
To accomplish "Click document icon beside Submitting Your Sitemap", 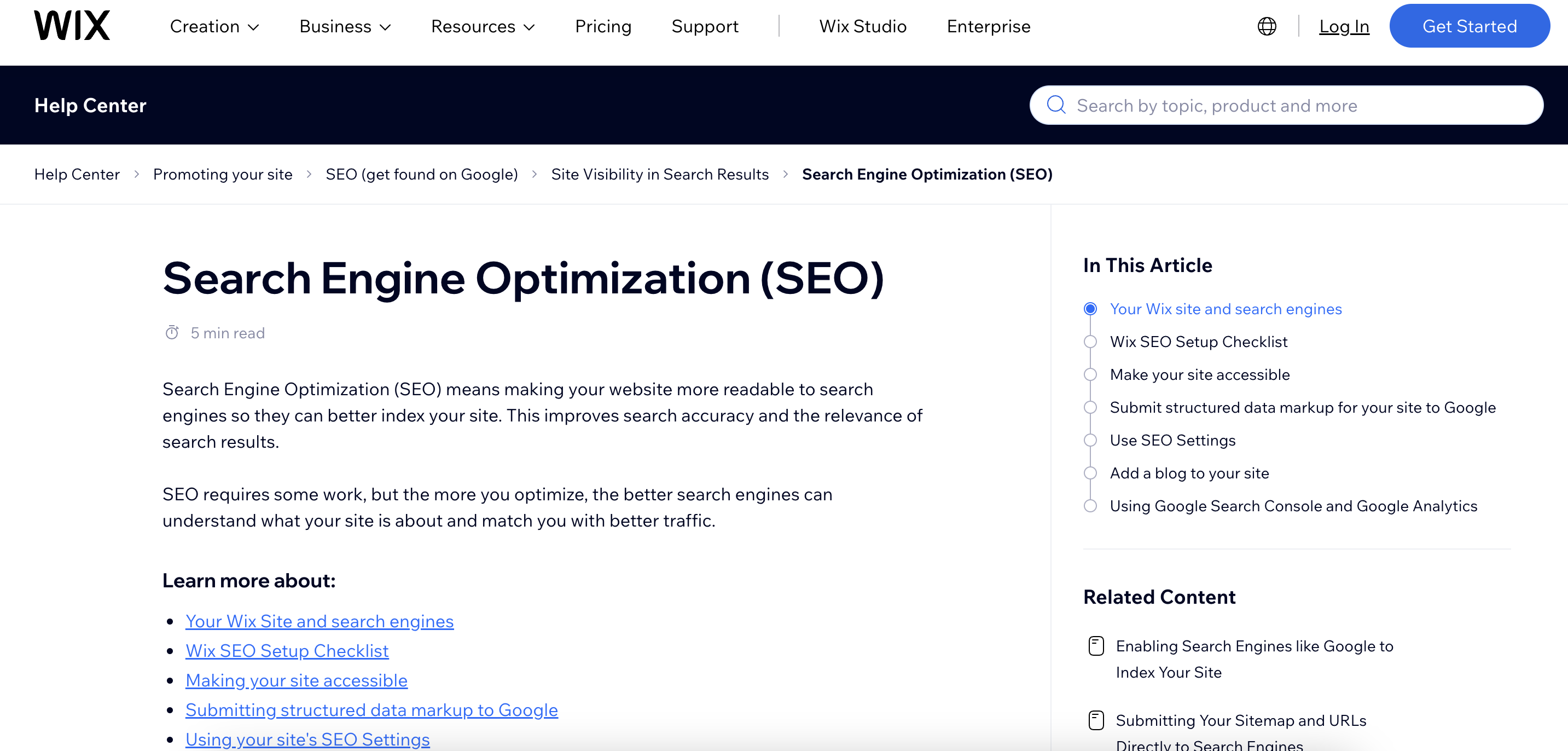I will (x=1096, y=720).
